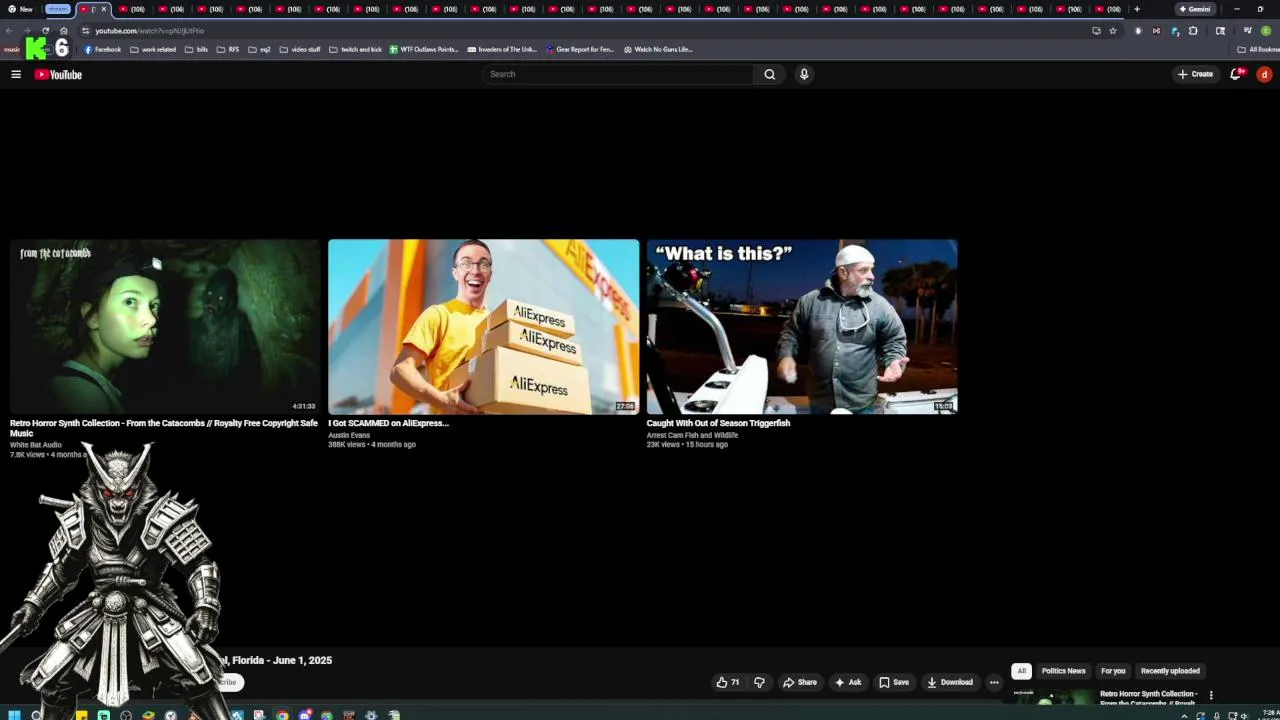
Task: Download the current video
Action: click(949, 682)
